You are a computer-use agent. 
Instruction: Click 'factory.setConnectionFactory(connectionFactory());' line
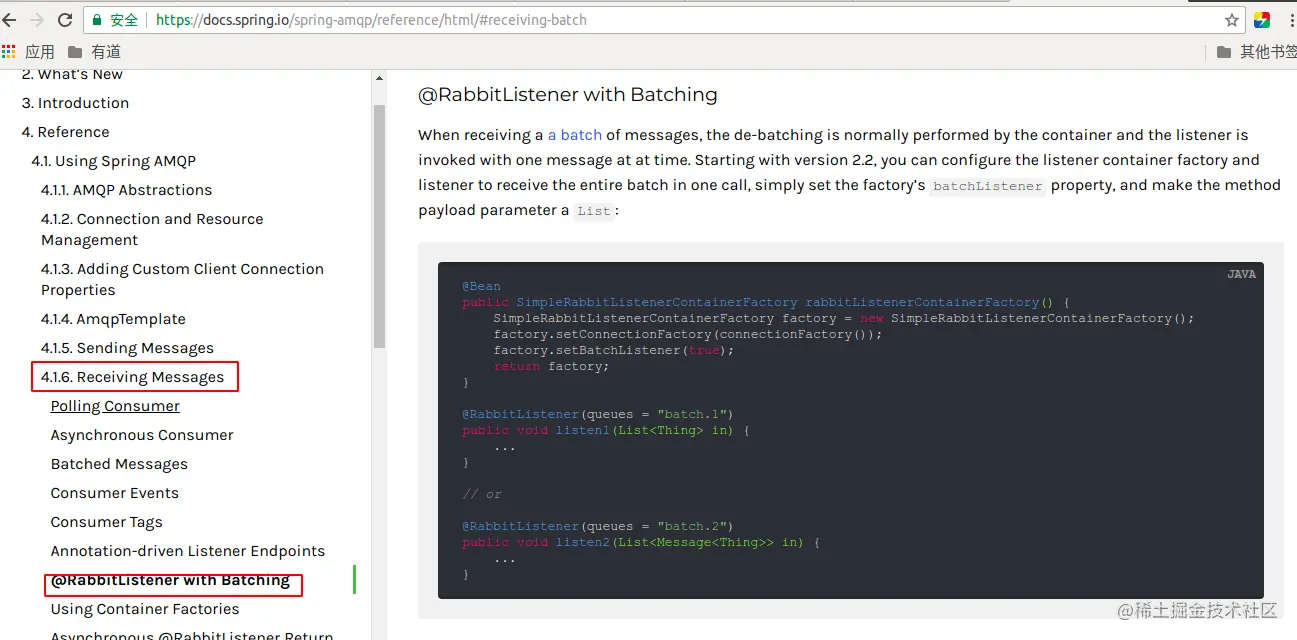(x=688, y=334)
